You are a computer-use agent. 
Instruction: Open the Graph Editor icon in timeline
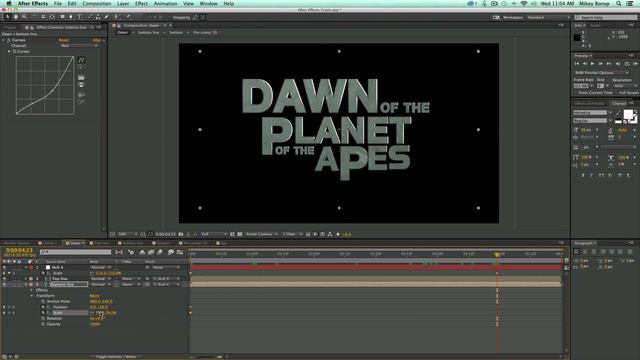pyautogui.click(x=180, y=252)
